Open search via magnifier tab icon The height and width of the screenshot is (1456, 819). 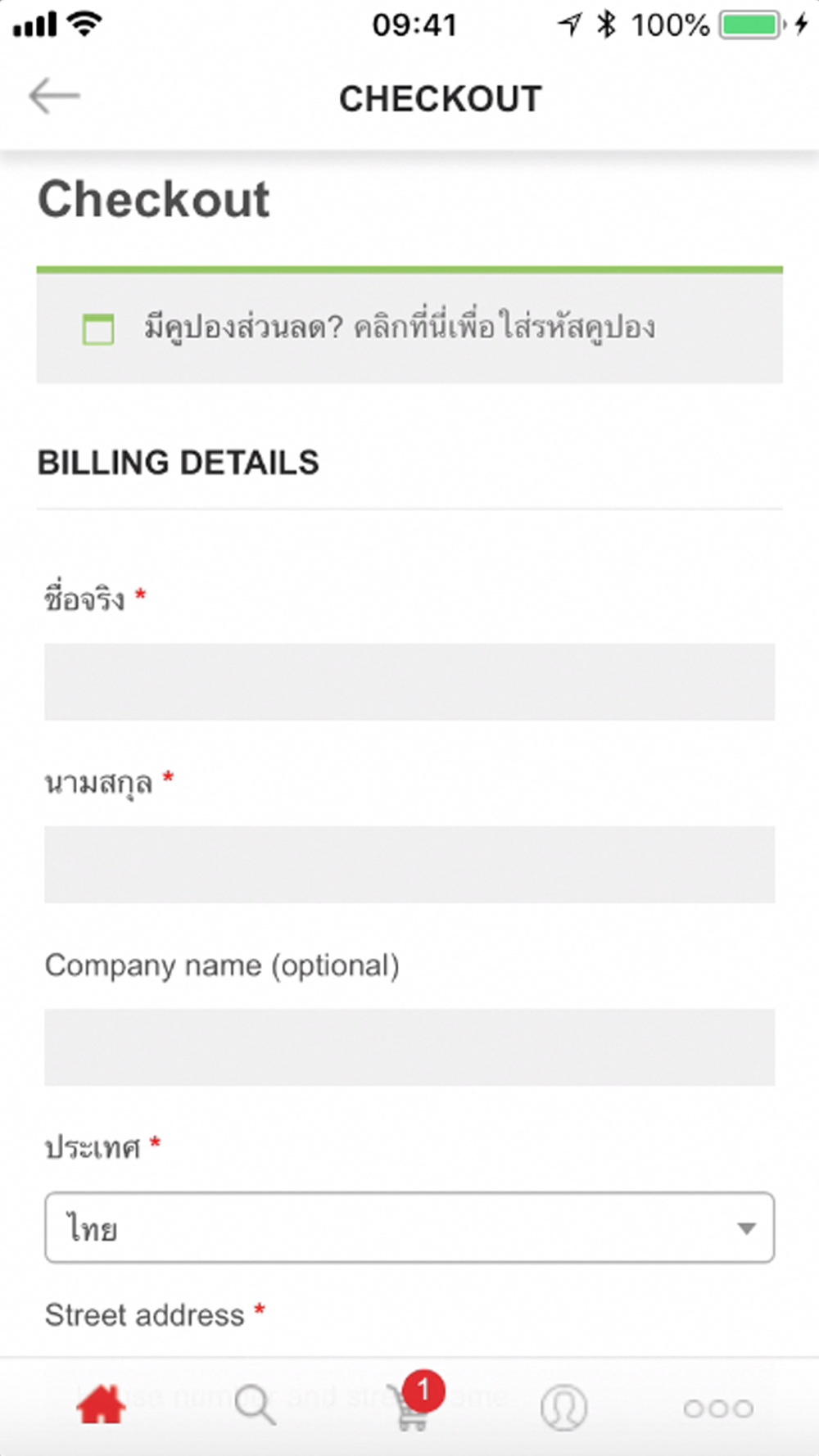click(x=255, y=1405)
